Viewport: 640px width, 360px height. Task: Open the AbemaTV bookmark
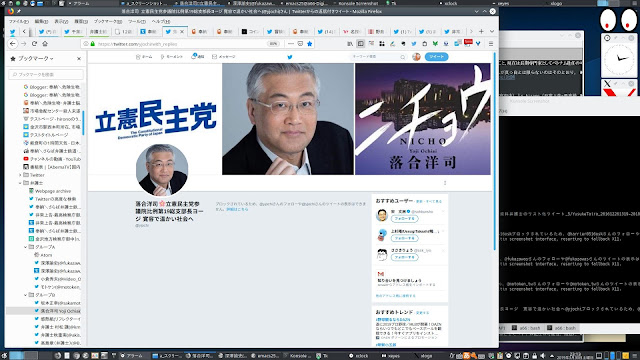pos(52,167)
